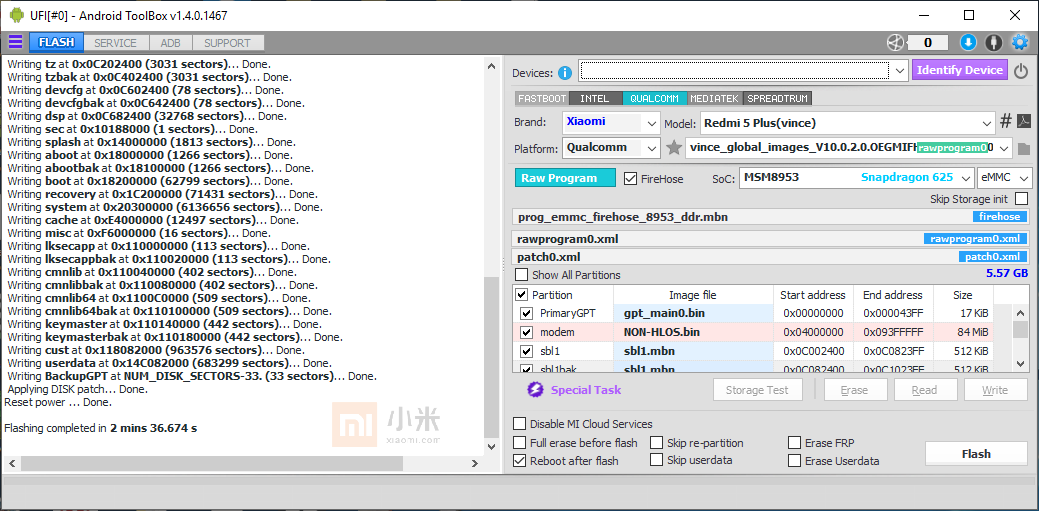Check the Erase FRP option
The image size is (1039, 511).
(x=794, y=442)
